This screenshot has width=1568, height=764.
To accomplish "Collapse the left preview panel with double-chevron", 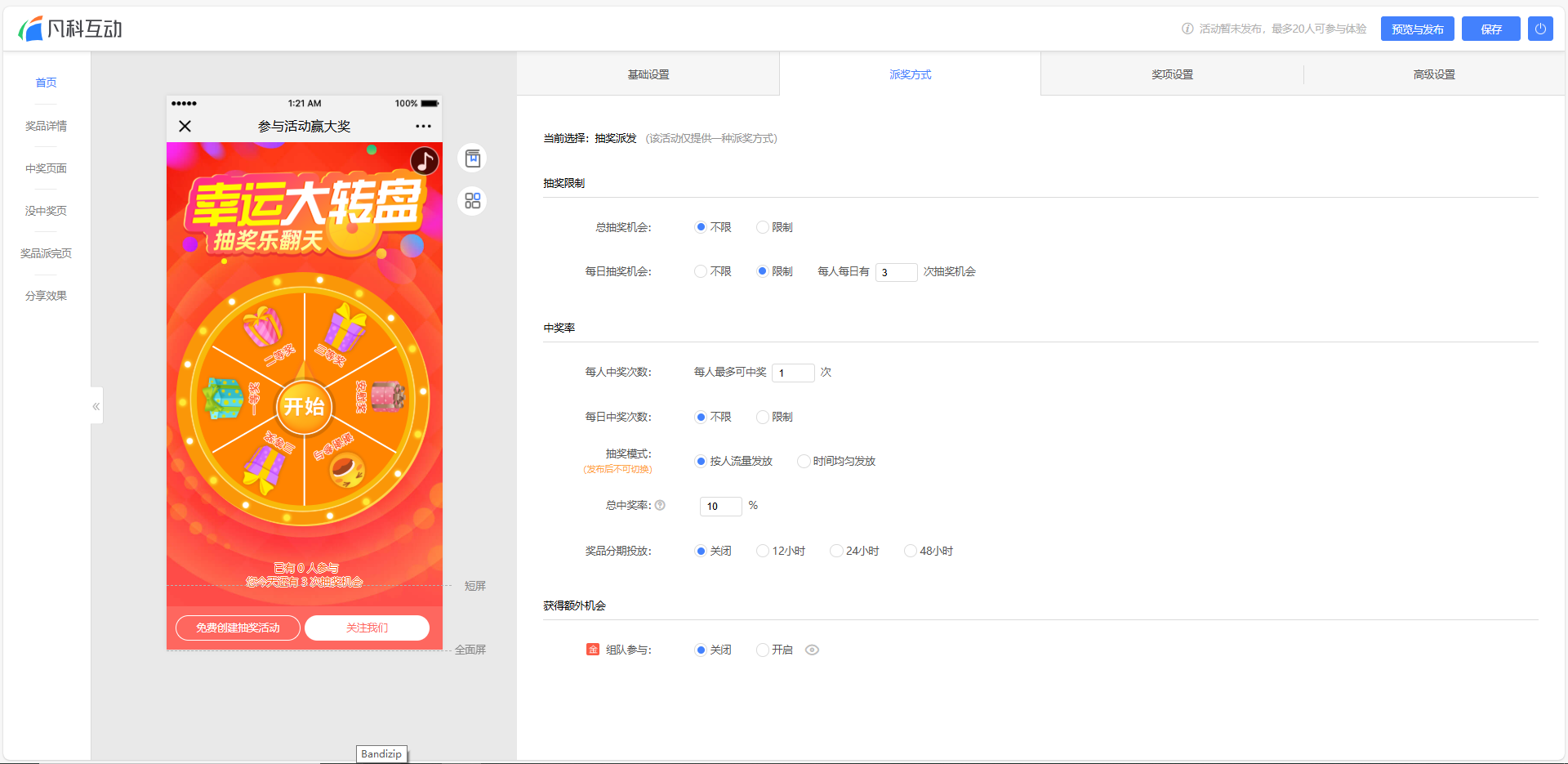I will pos(96,406).
